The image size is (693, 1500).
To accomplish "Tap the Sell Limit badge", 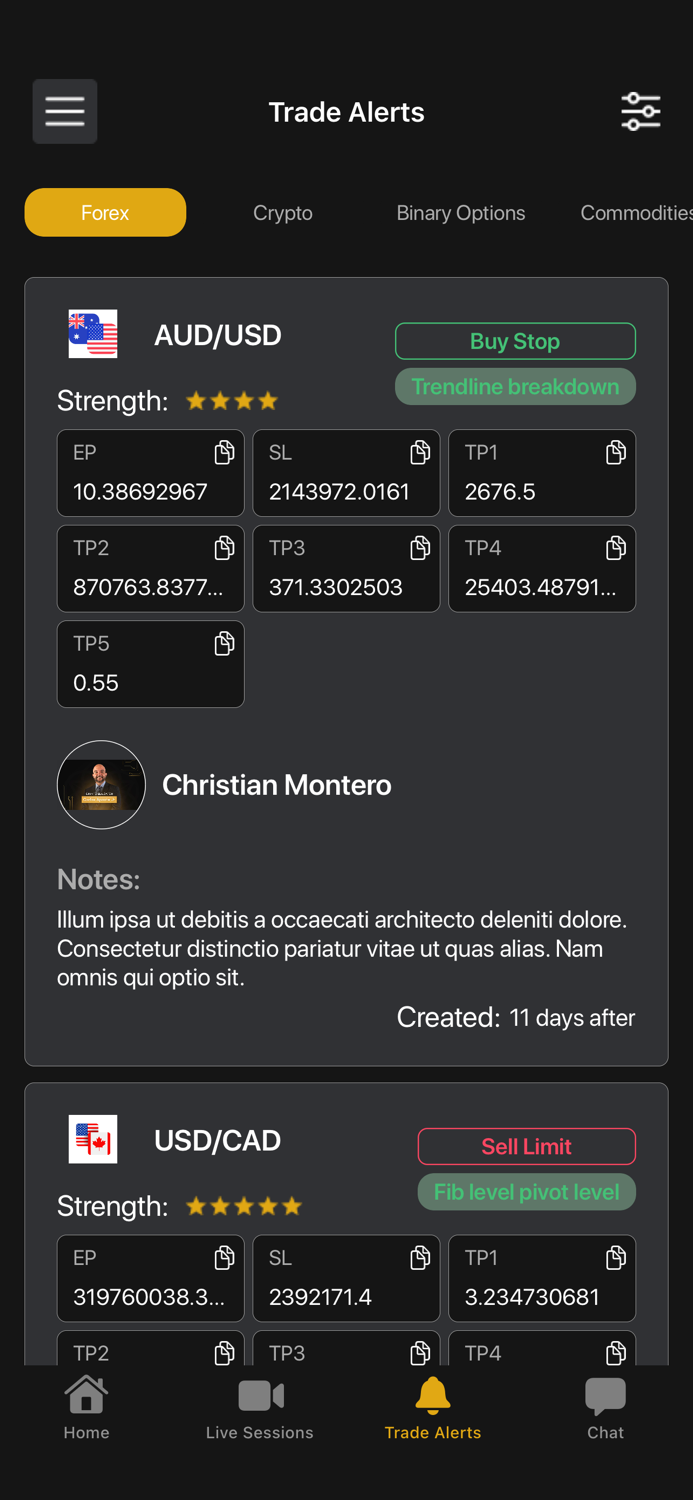I will pyautogui.click(x=526, y=1146).
